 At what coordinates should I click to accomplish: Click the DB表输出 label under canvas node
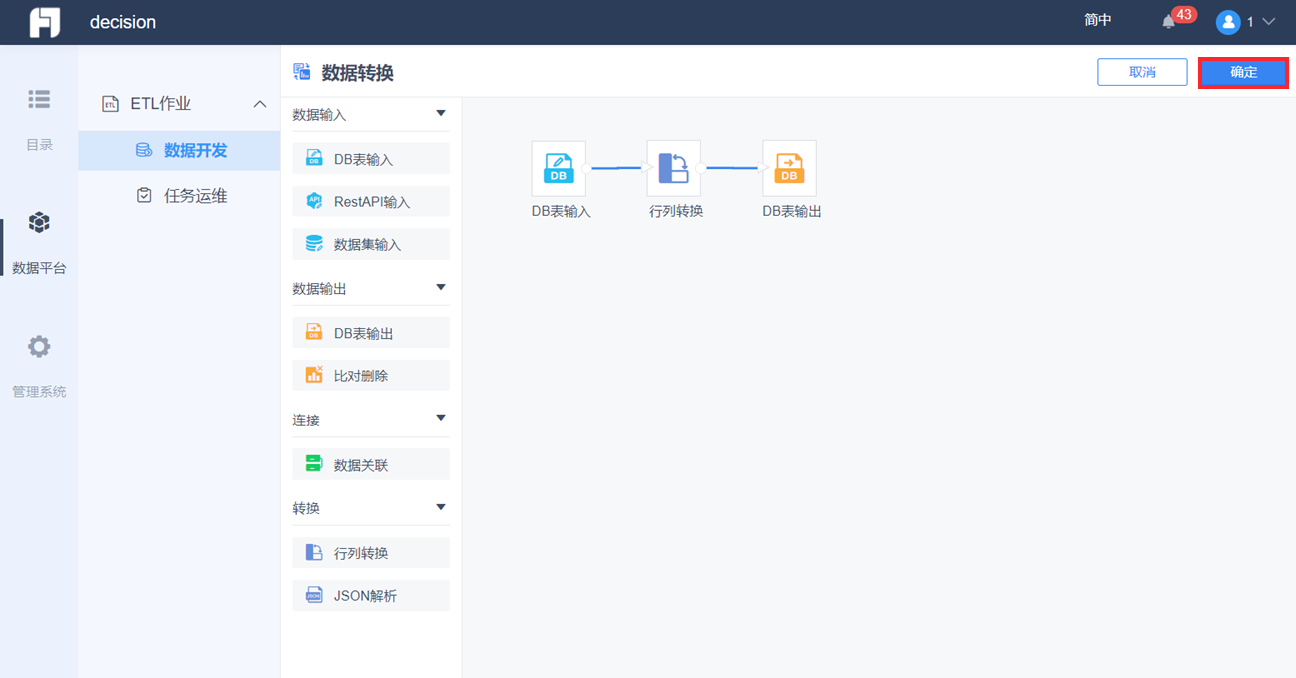click(x=792, y=211)
